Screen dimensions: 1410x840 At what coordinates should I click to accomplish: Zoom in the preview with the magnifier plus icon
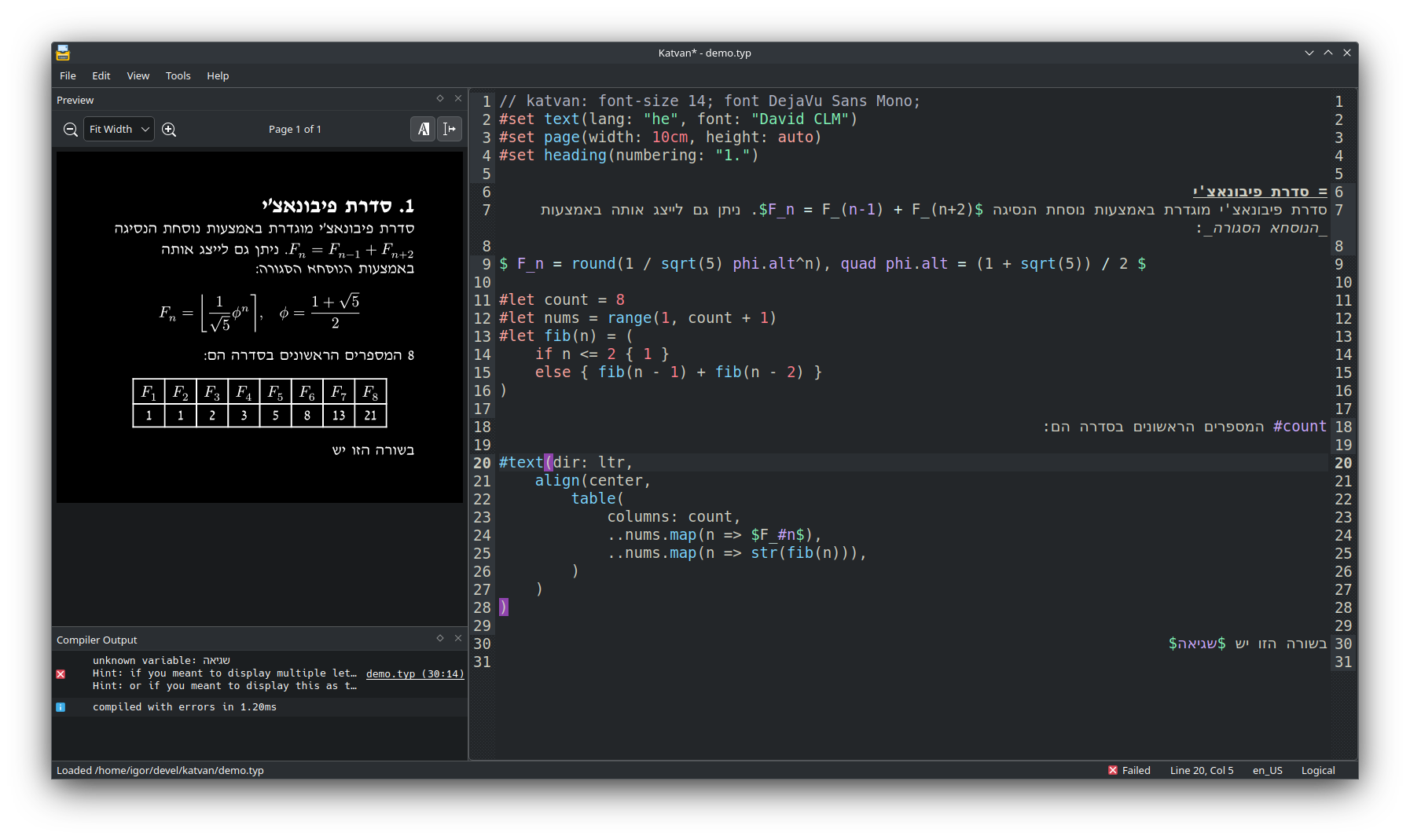pyautogui.click(x=169, y=130)
